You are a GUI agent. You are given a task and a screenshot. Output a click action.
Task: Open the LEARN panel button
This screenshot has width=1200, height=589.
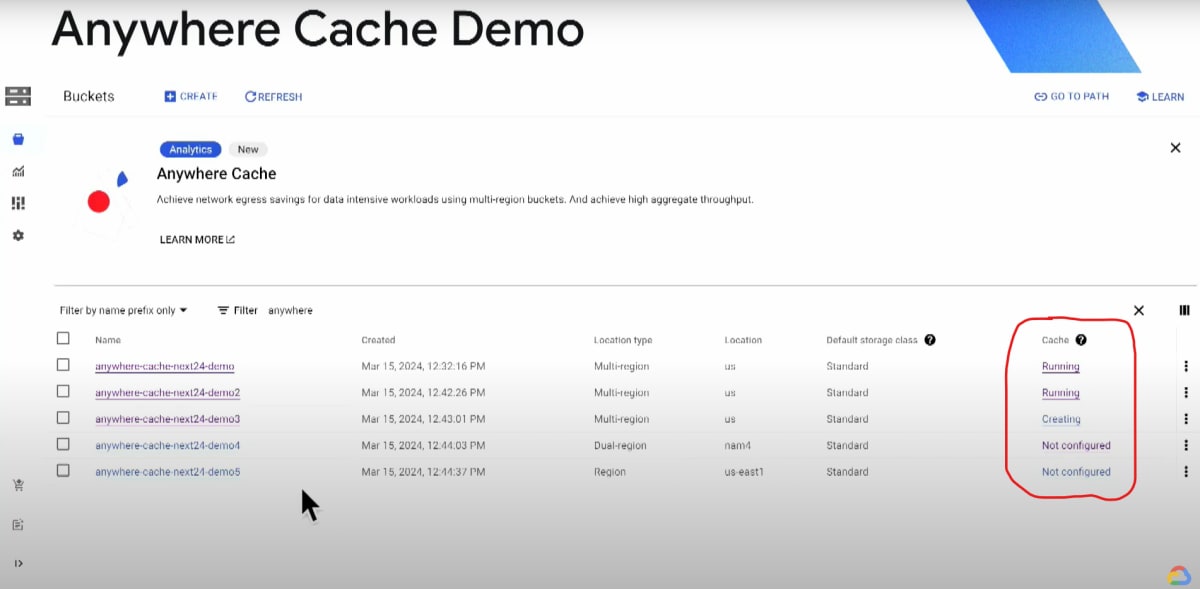pyautogui.click(x=1160, y=97)
